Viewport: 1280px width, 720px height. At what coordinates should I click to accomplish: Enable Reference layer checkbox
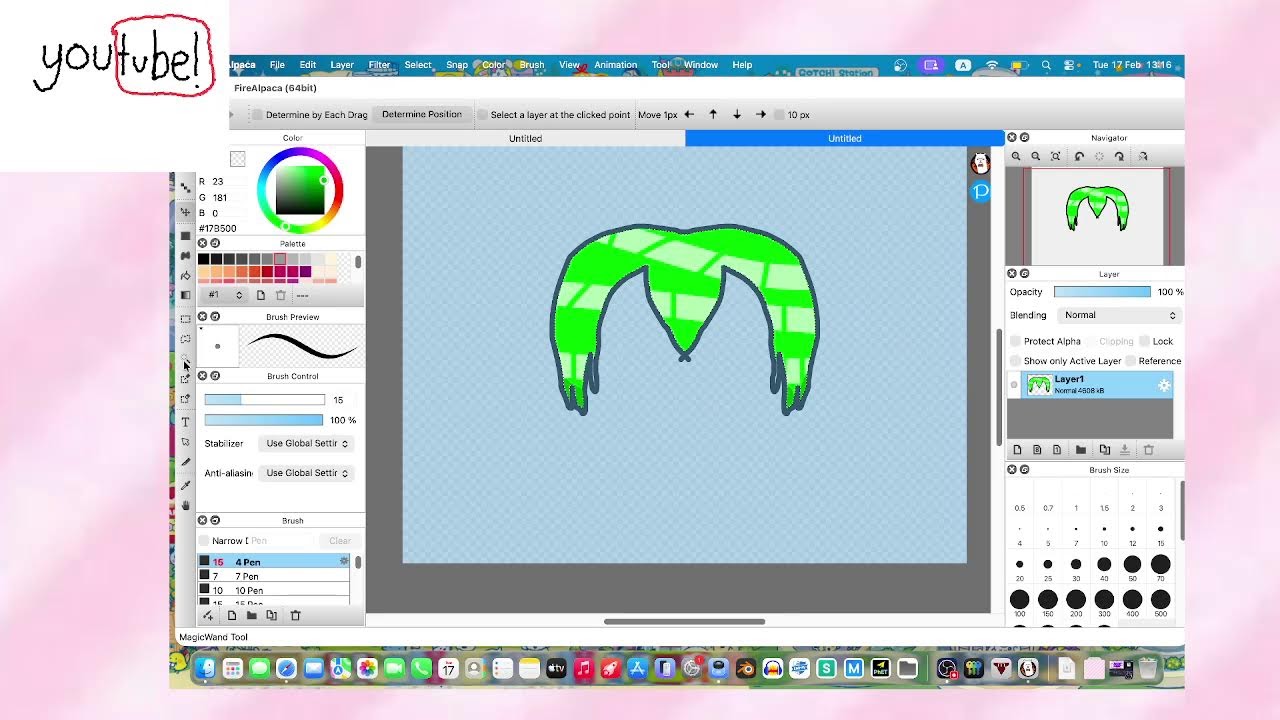click(x=1130, y=361)
